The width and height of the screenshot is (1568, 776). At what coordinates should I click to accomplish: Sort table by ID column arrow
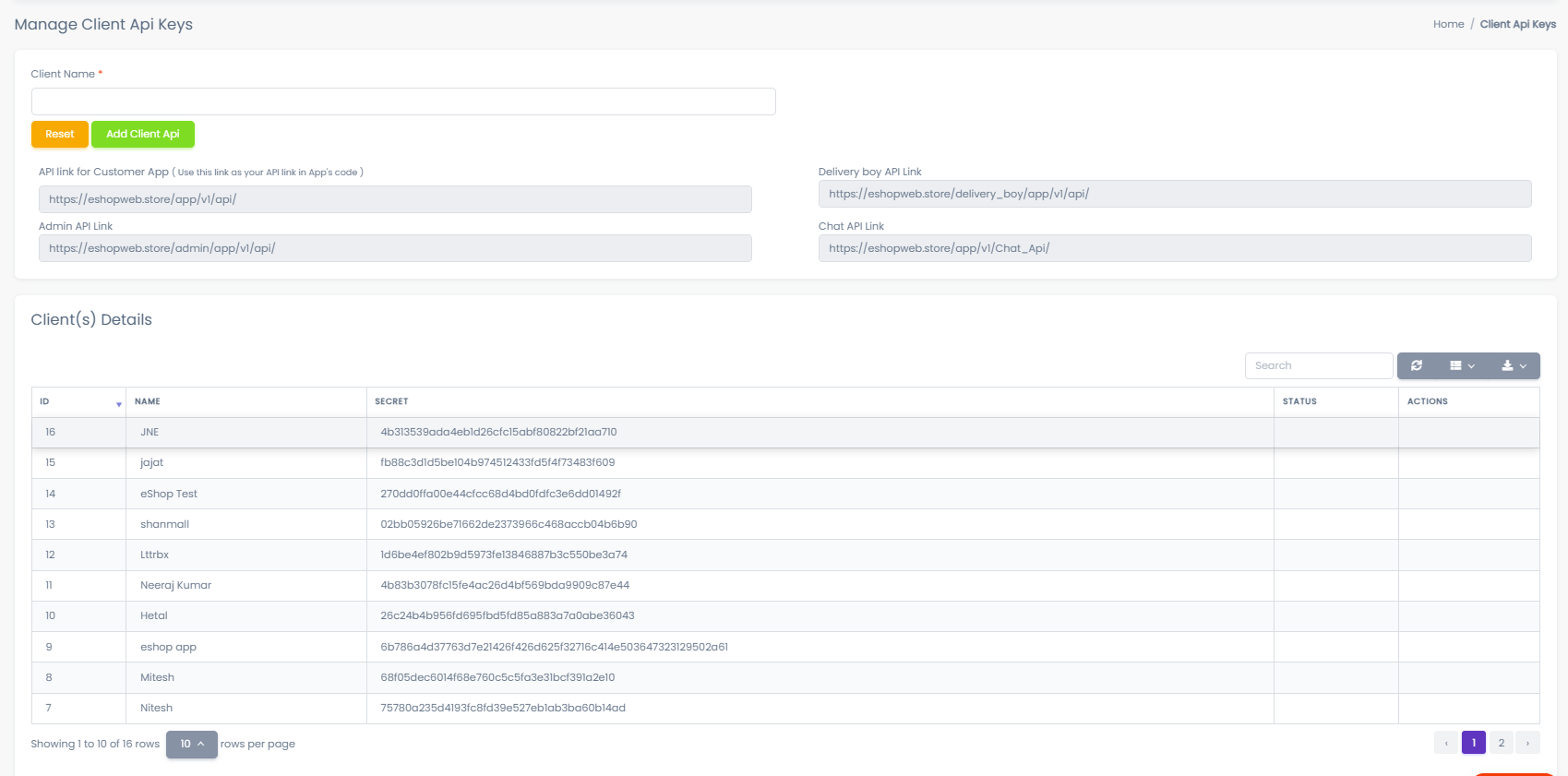[x=119, y=403]
